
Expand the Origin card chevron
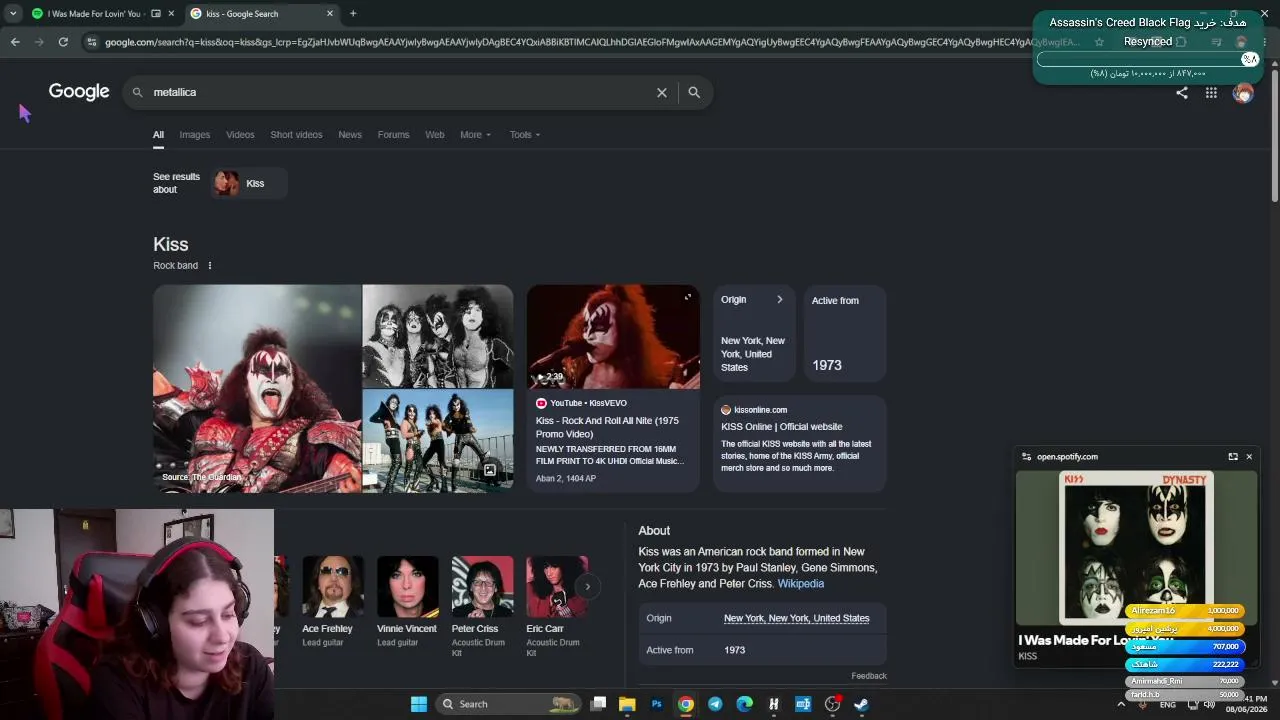(780, 300)
